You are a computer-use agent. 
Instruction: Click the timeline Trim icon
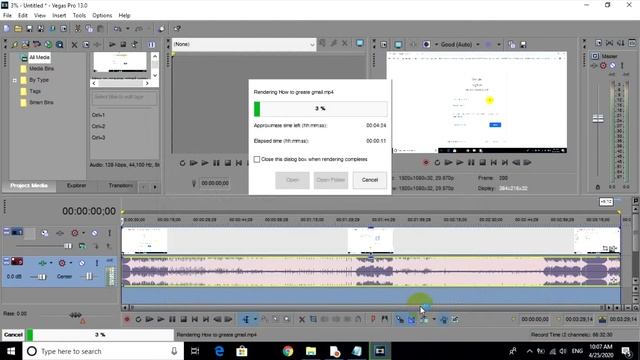pyautogui.click(x=313, y=319)
